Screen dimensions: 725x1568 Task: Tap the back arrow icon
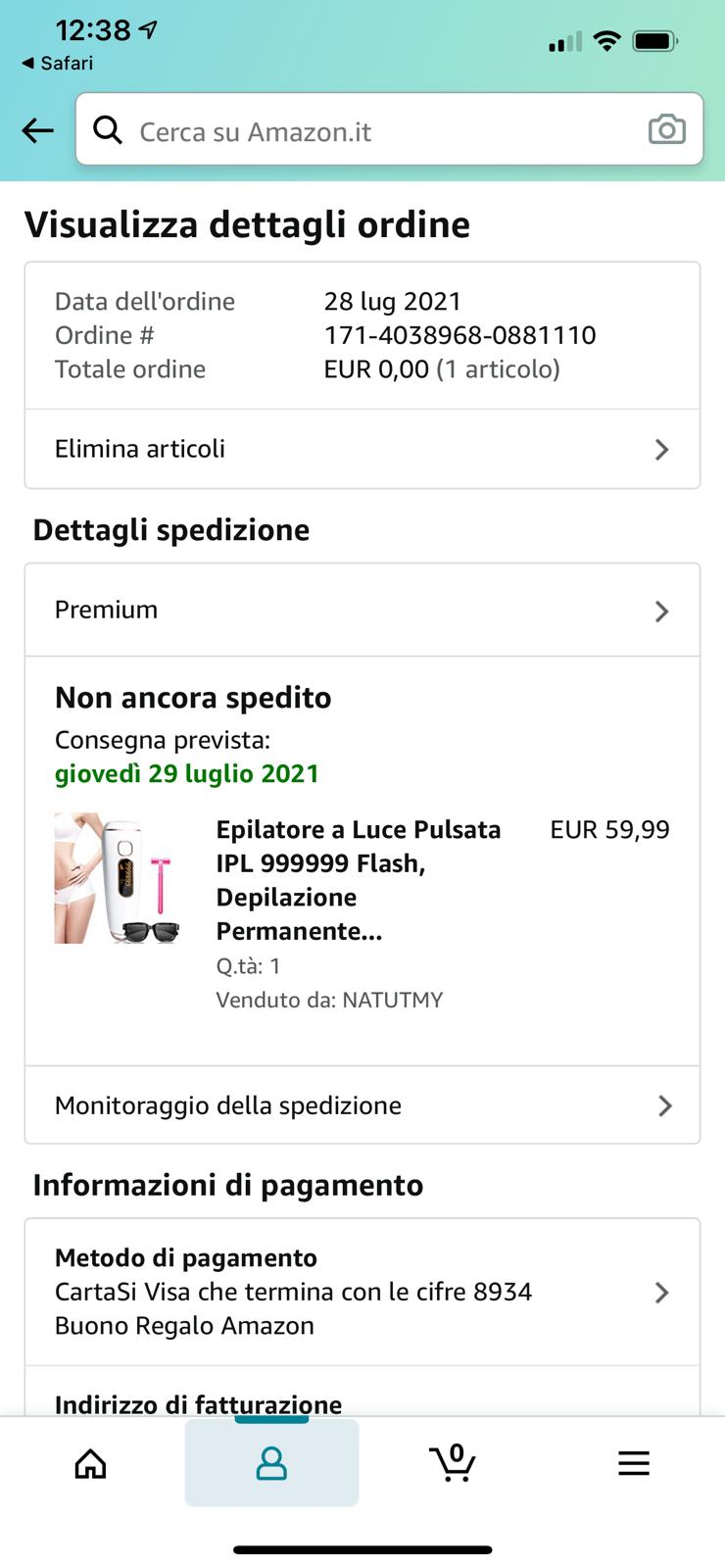coord(37,130)
